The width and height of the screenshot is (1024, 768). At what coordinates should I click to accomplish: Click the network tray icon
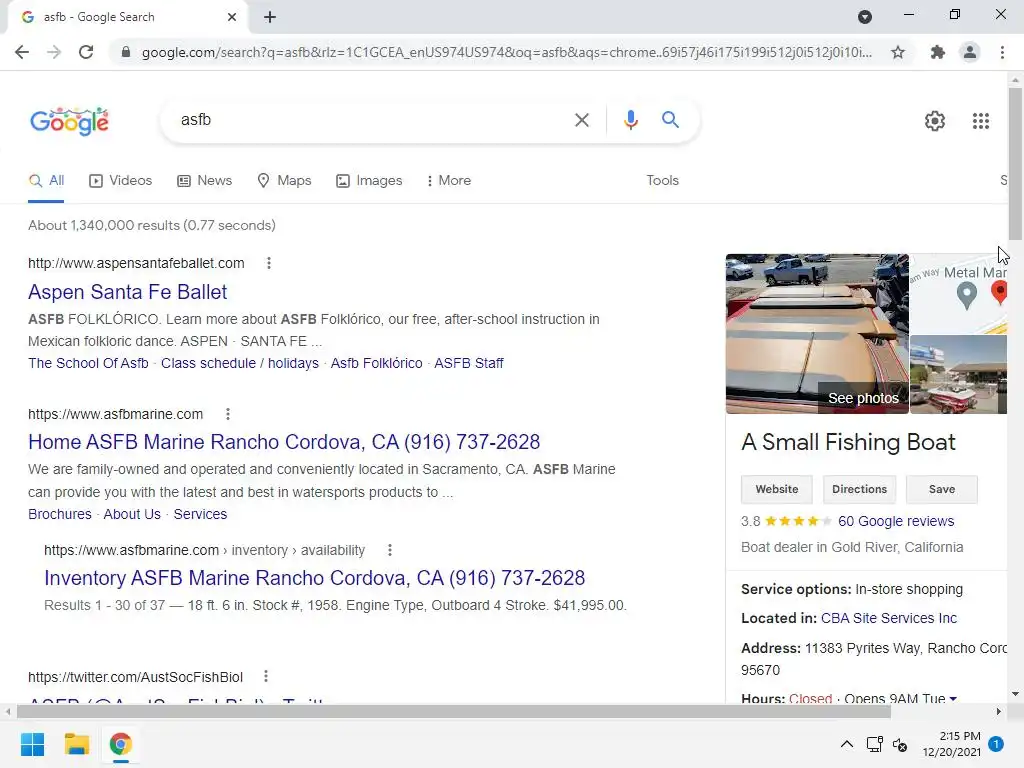(874, 744)
